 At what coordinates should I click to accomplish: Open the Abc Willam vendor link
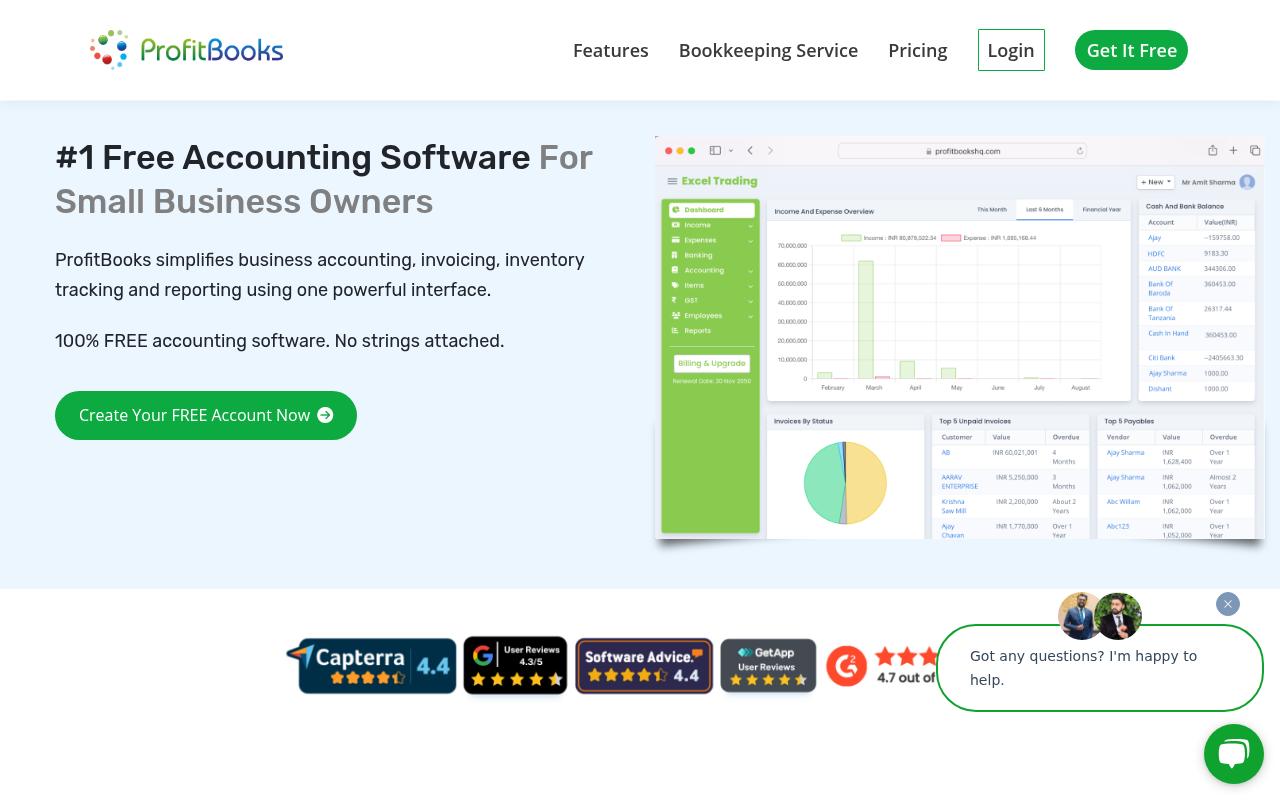pyautogui.click(x=1123, y=501)
